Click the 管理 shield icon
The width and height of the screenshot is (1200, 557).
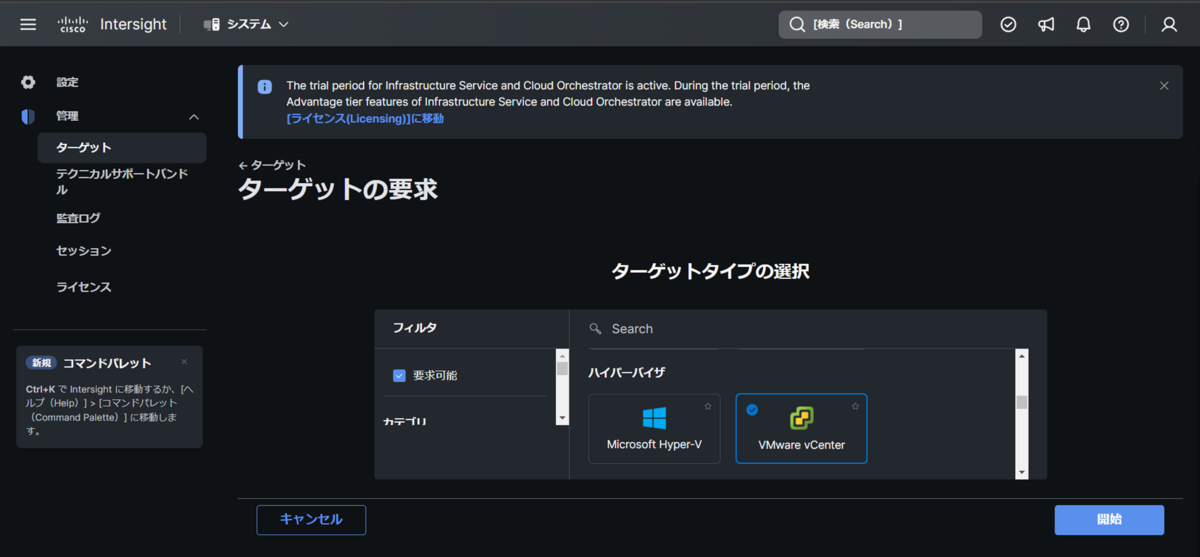pyautogui.click(x=28, y=116)
